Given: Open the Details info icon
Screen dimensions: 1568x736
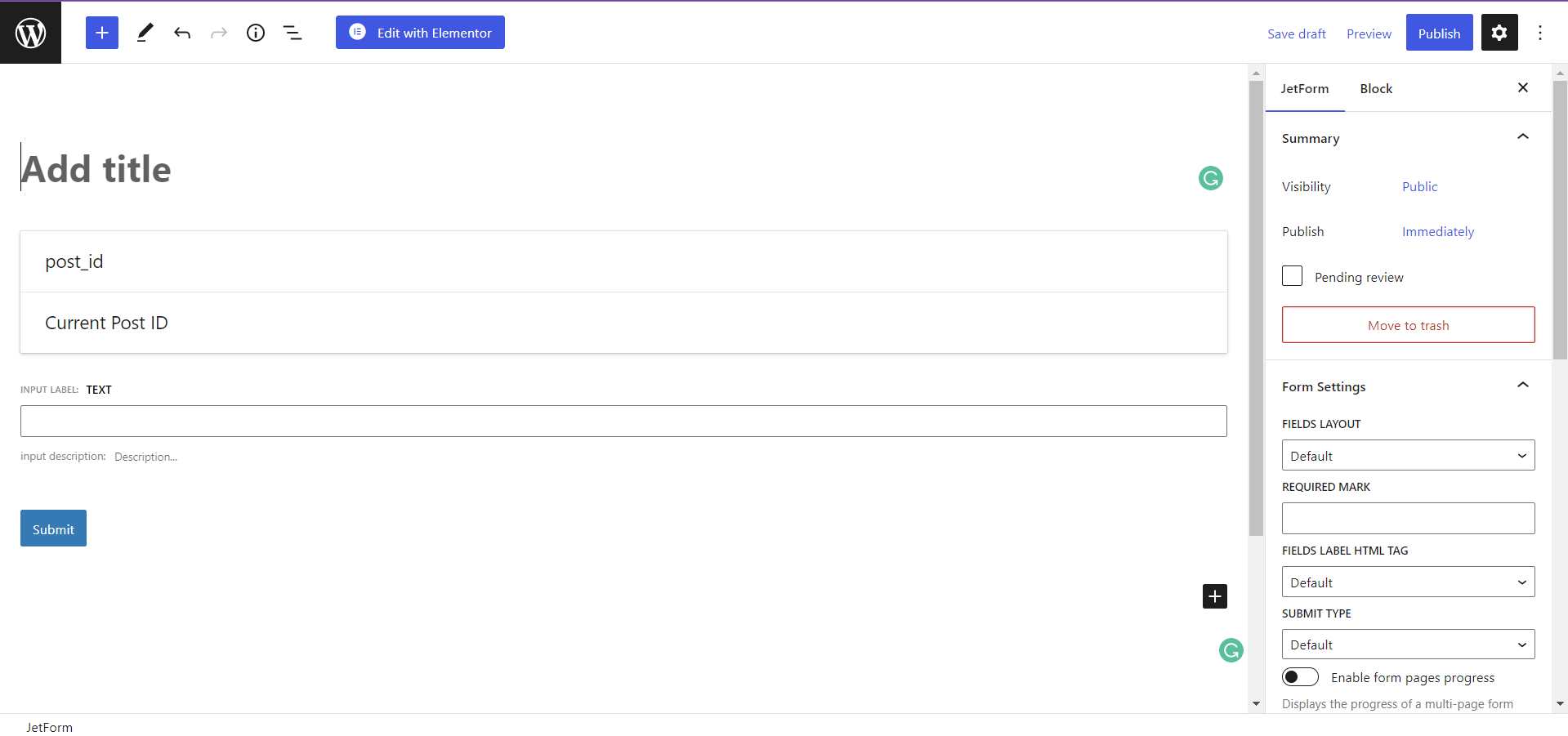Looking at the screenshot, I should (x=256, y=33).
